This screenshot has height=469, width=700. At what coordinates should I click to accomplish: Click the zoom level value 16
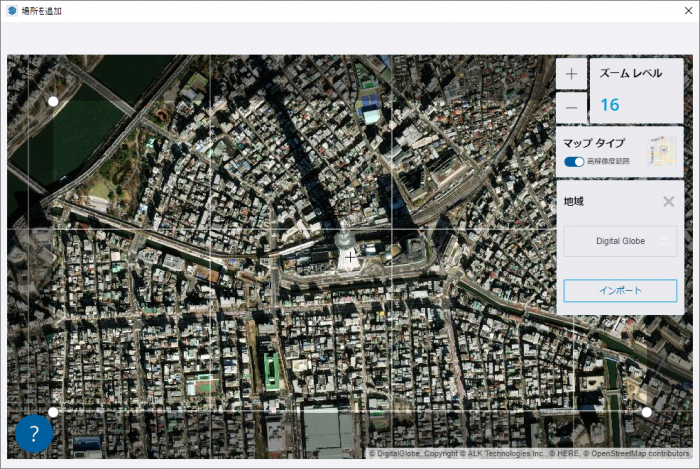click(x=609, y=105)
